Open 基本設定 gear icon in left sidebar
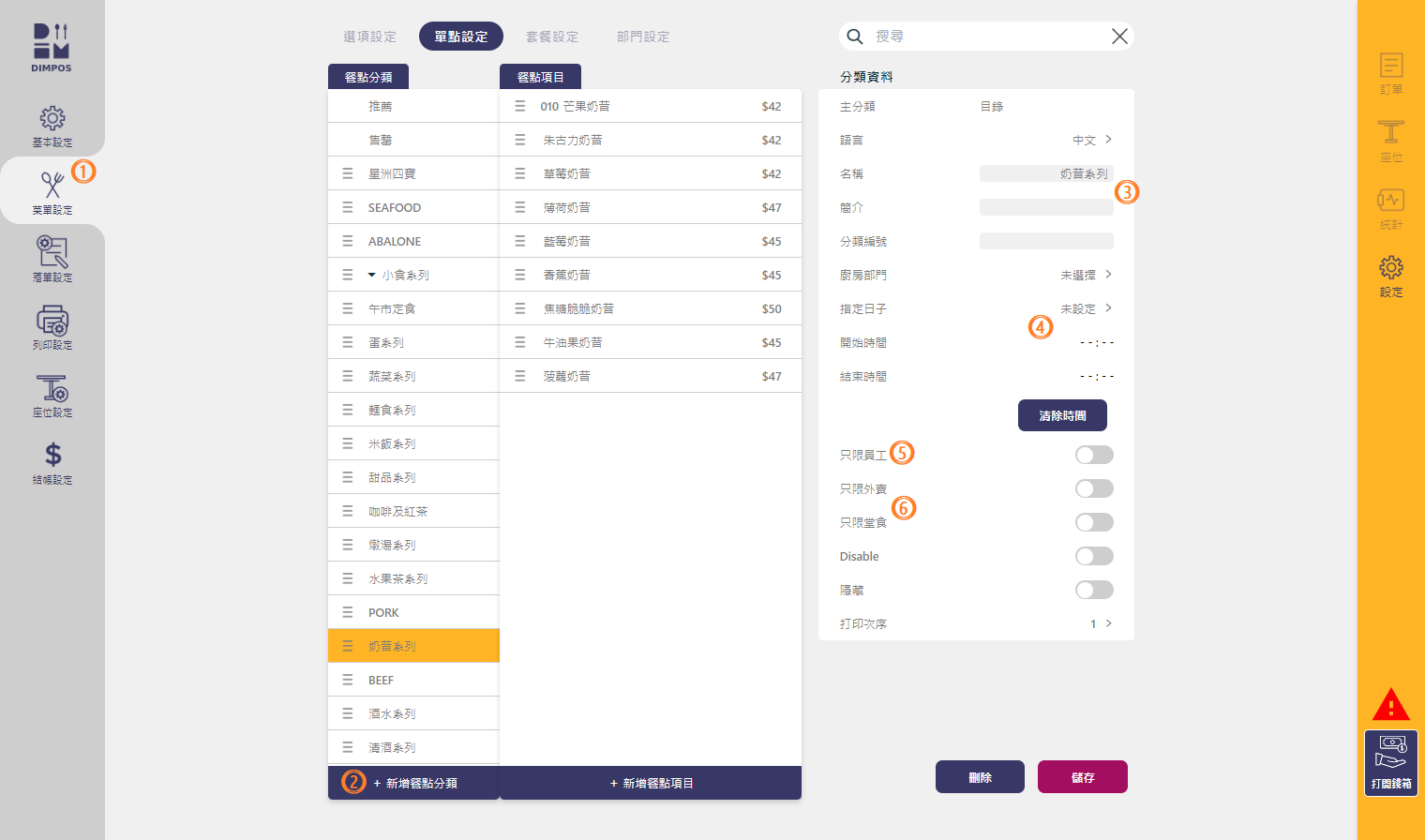The height and width of the screenshot is (840, 1425). (52, 119)
